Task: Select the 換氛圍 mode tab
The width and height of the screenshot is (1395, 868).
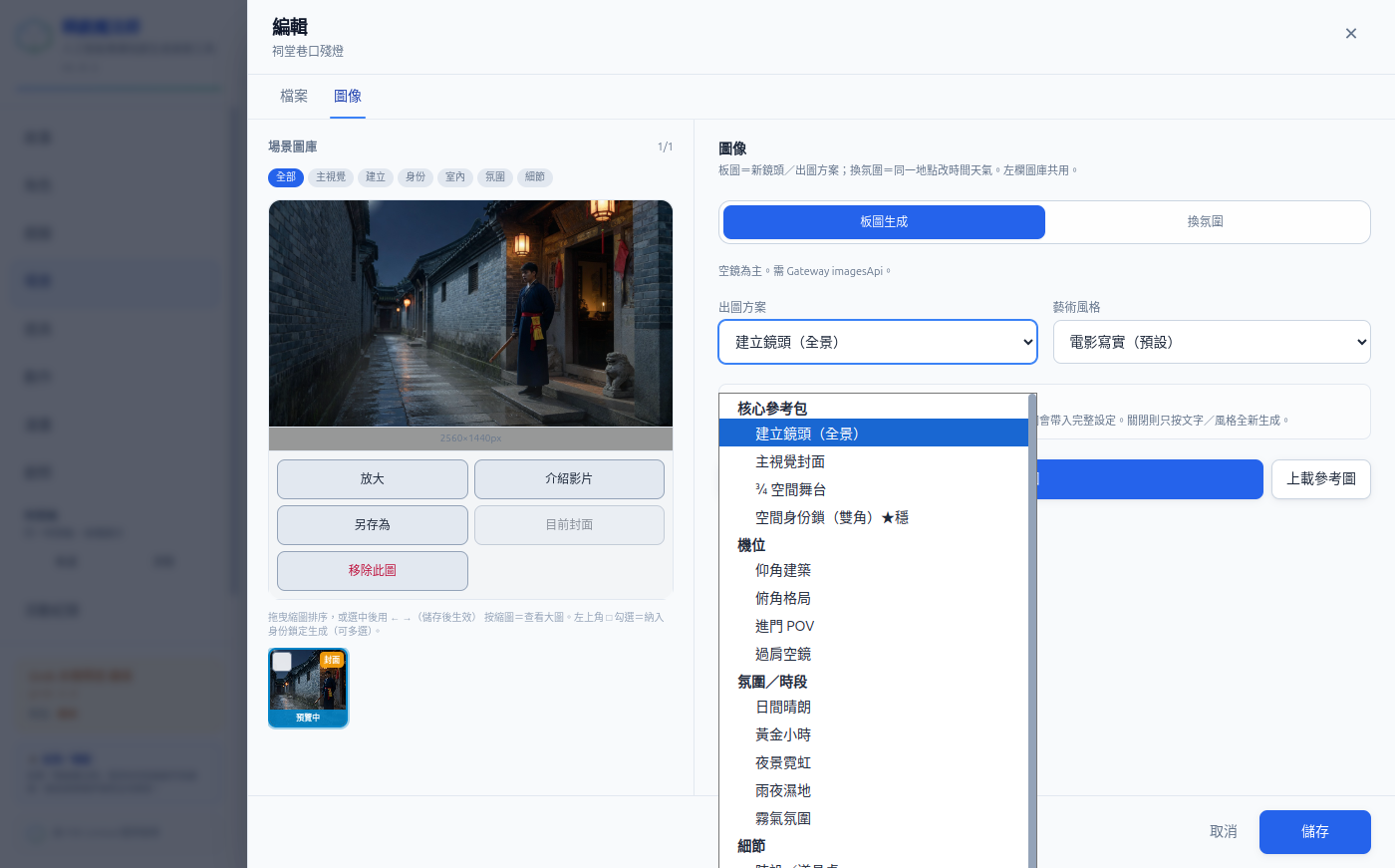Action: (1206, 222)
